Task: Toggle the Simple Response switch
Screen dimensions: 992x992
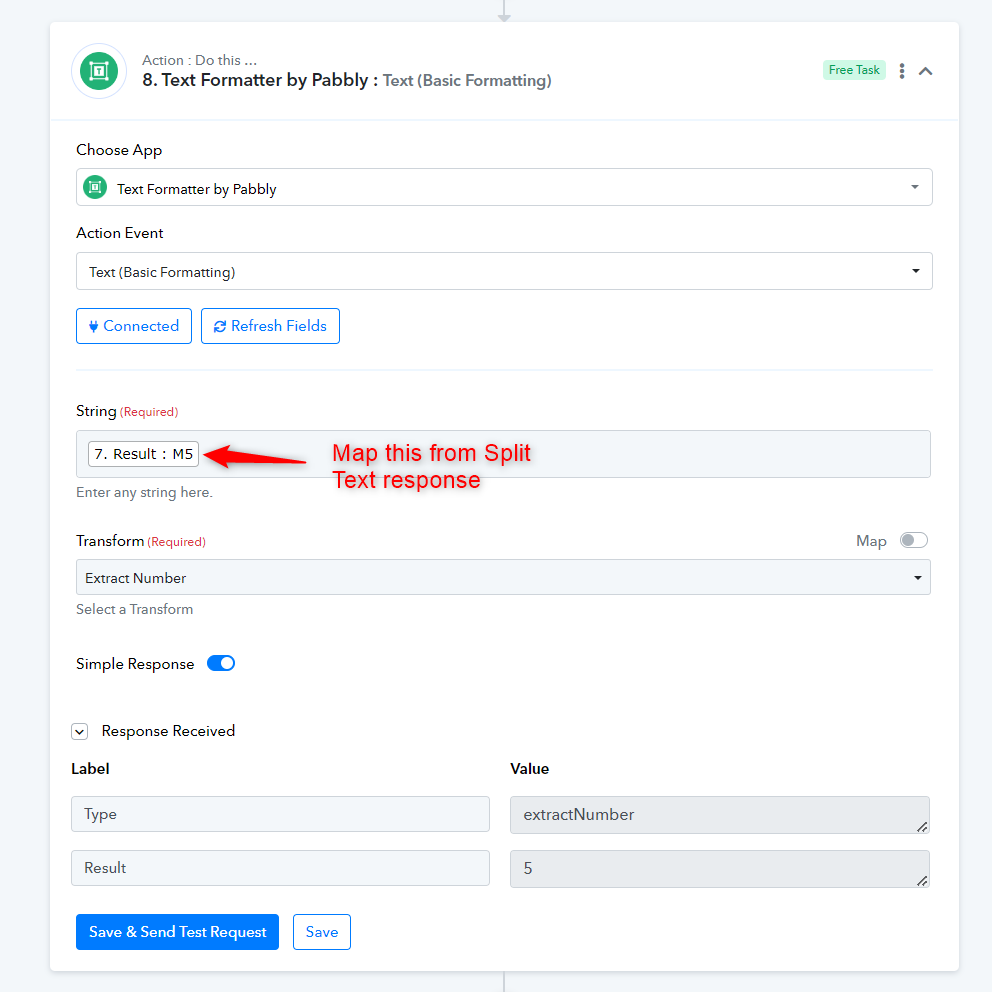Action: tap(221, 663)
